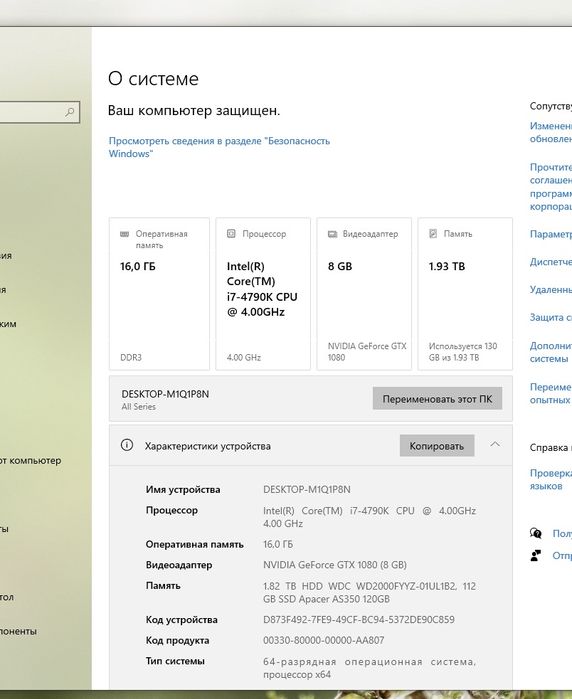Click the search magnifier icon in the sidebar
This screenshot has height=699, width=572.
[x=70, y=112]
